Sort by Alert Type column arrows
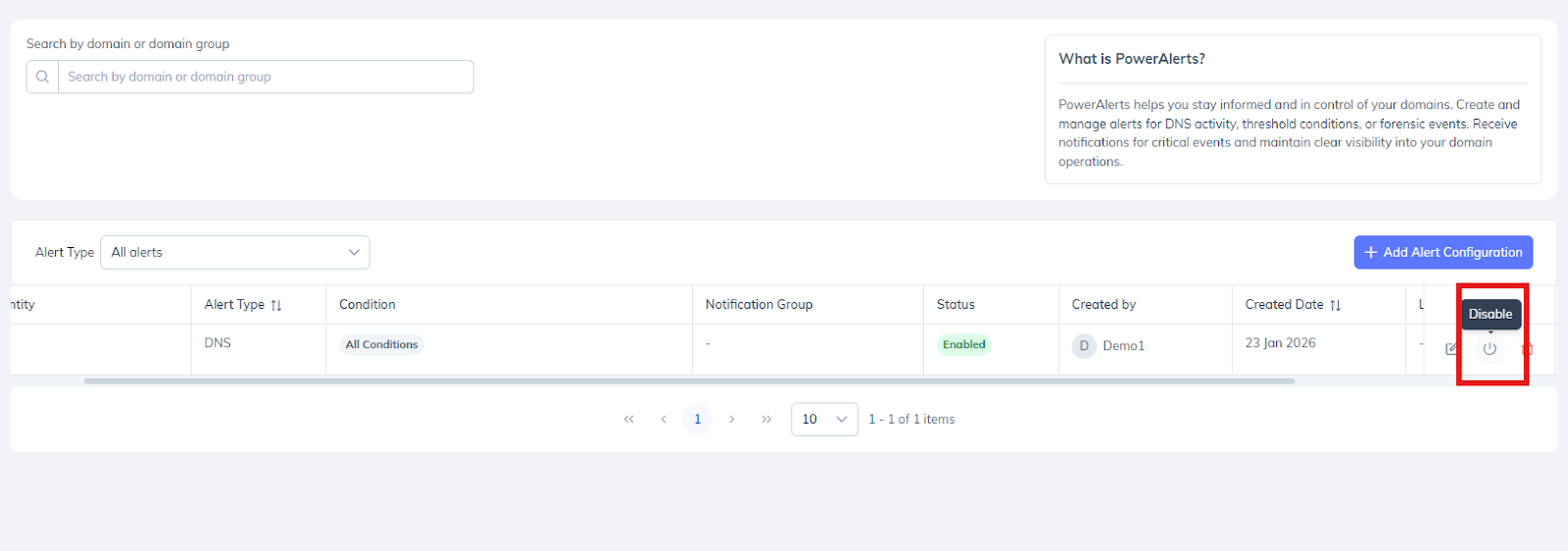 pos(276,305)
